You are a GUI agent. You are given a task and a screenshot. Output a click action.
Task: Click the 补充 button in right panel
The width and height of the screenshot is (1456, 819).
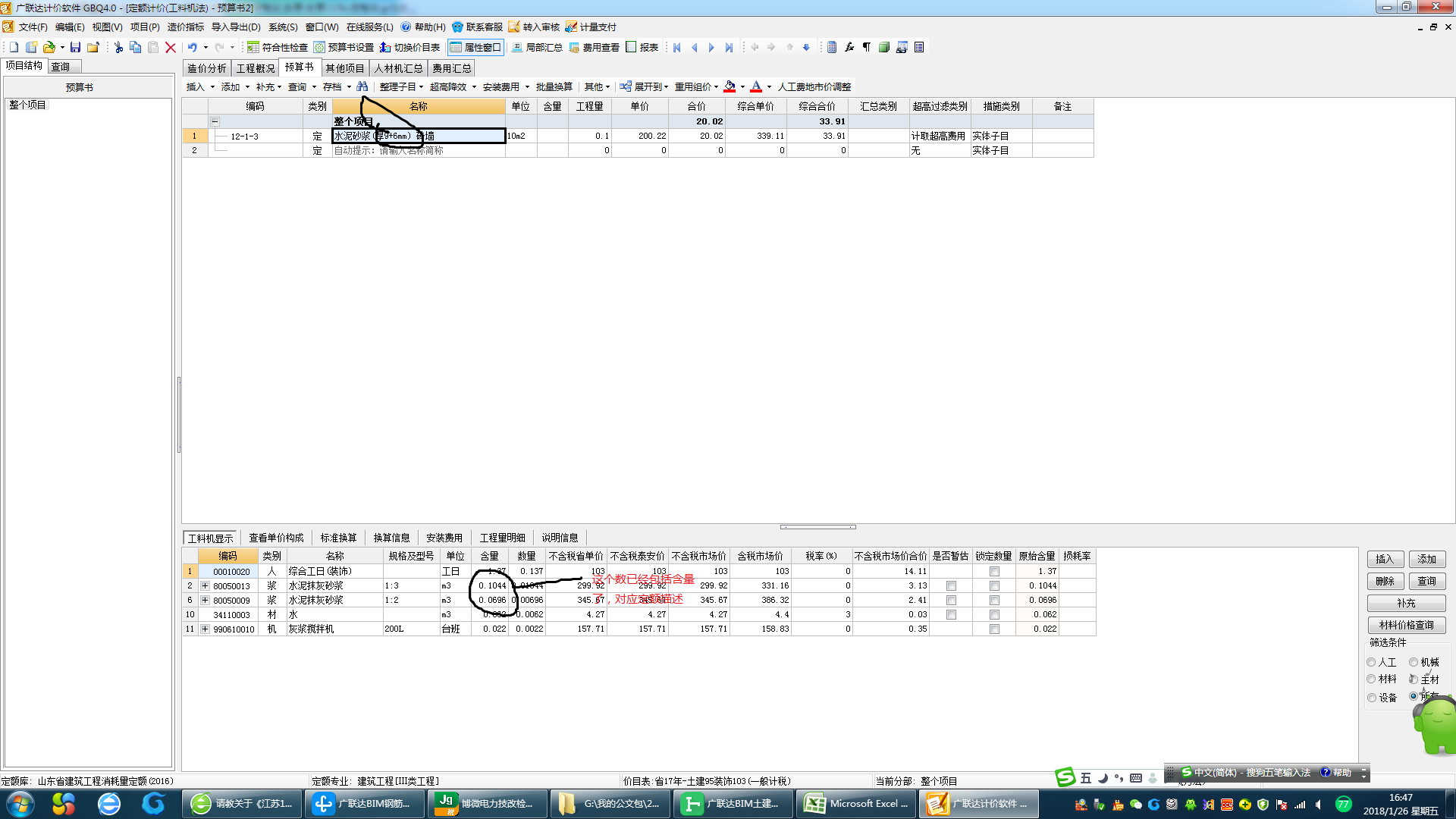[1407, 603]
